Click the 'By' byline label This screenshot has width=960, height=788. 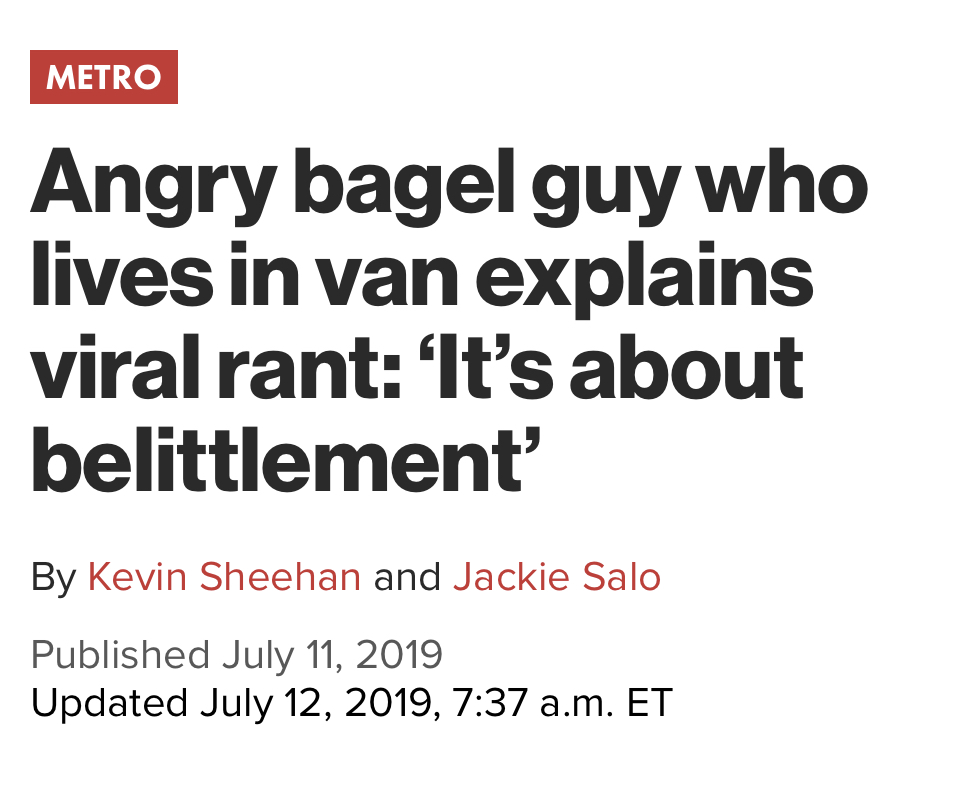[x=53, y=578]
